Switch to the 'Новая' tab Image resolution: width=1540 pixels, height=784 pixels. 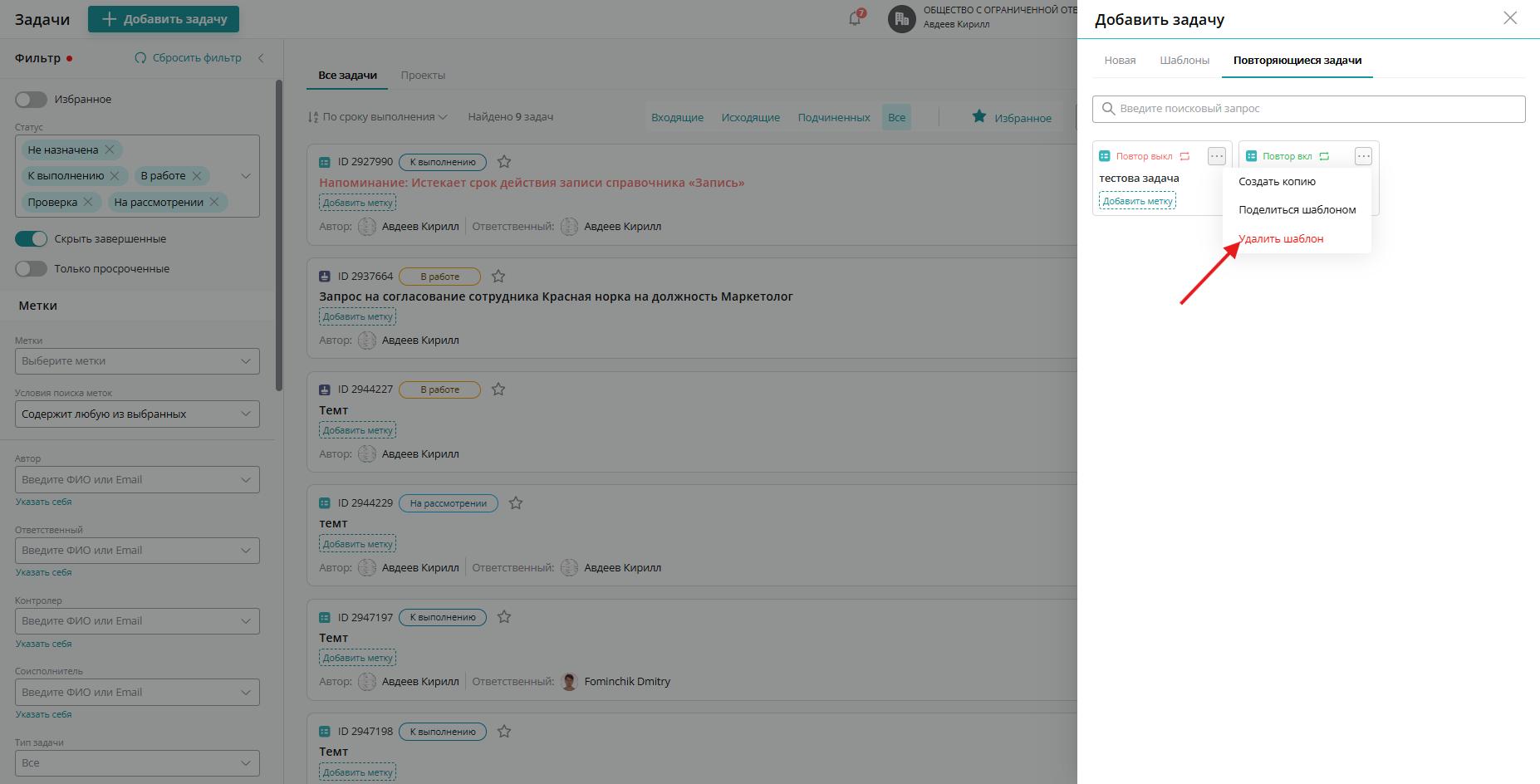click(x=1120, y=61)
